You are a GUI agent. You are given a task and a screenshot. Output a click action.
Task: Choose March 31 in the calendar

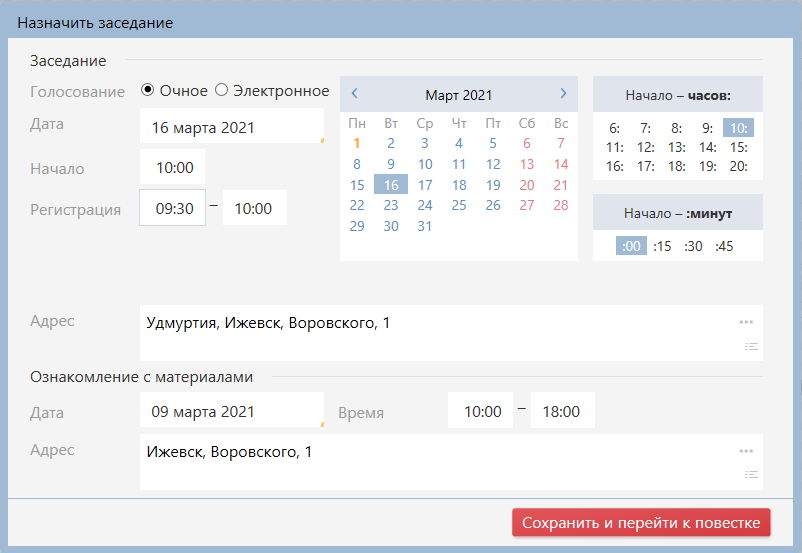coord(425,227)
